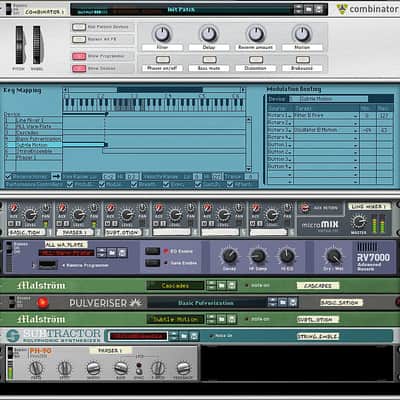Toggle the Show Devices button
The height and width of the screenshot is (400, 400).
tap(79, 68)
